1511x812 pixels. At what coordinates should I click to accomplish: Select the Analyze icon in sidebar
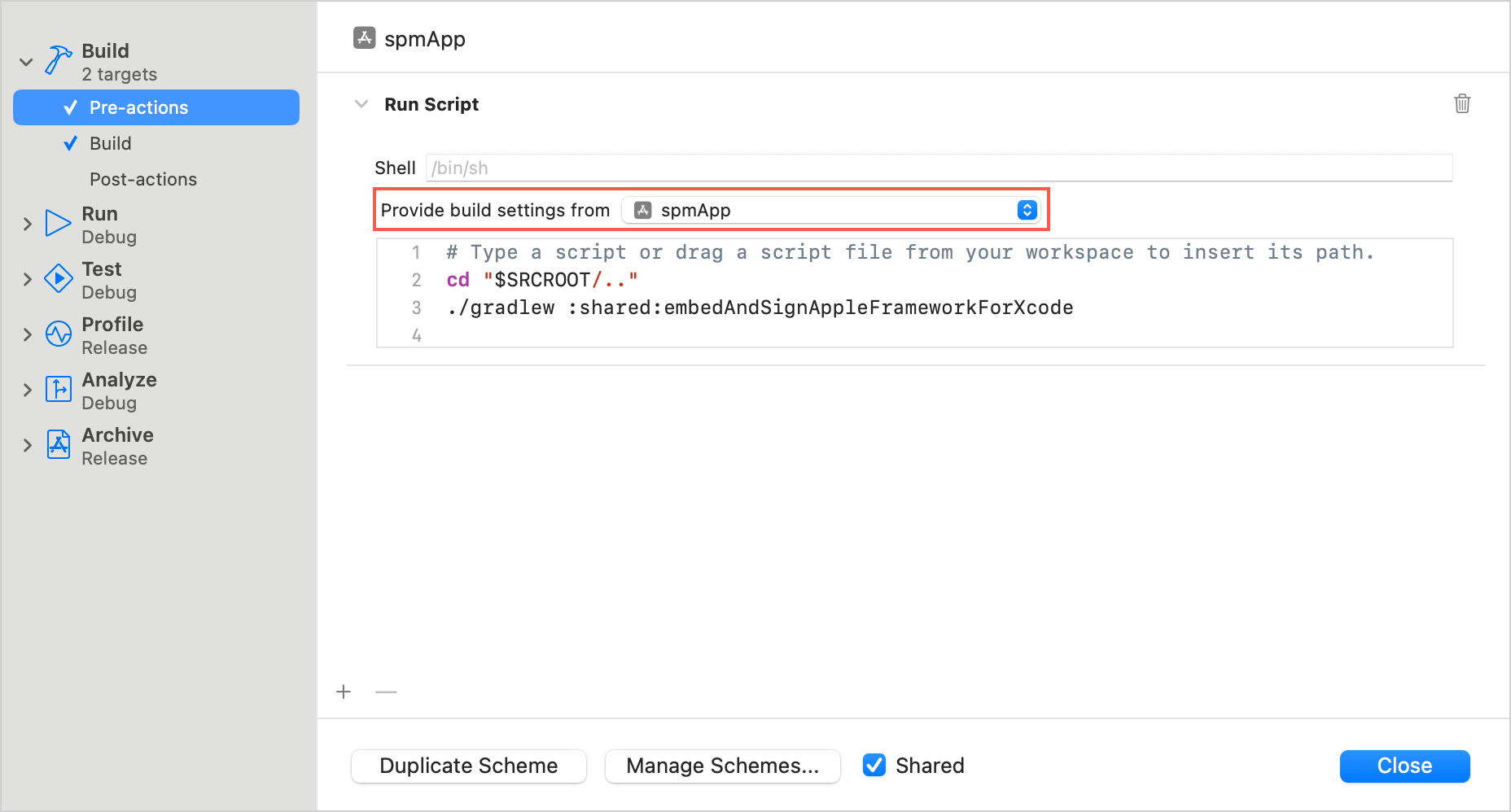[x=57, y=389]
